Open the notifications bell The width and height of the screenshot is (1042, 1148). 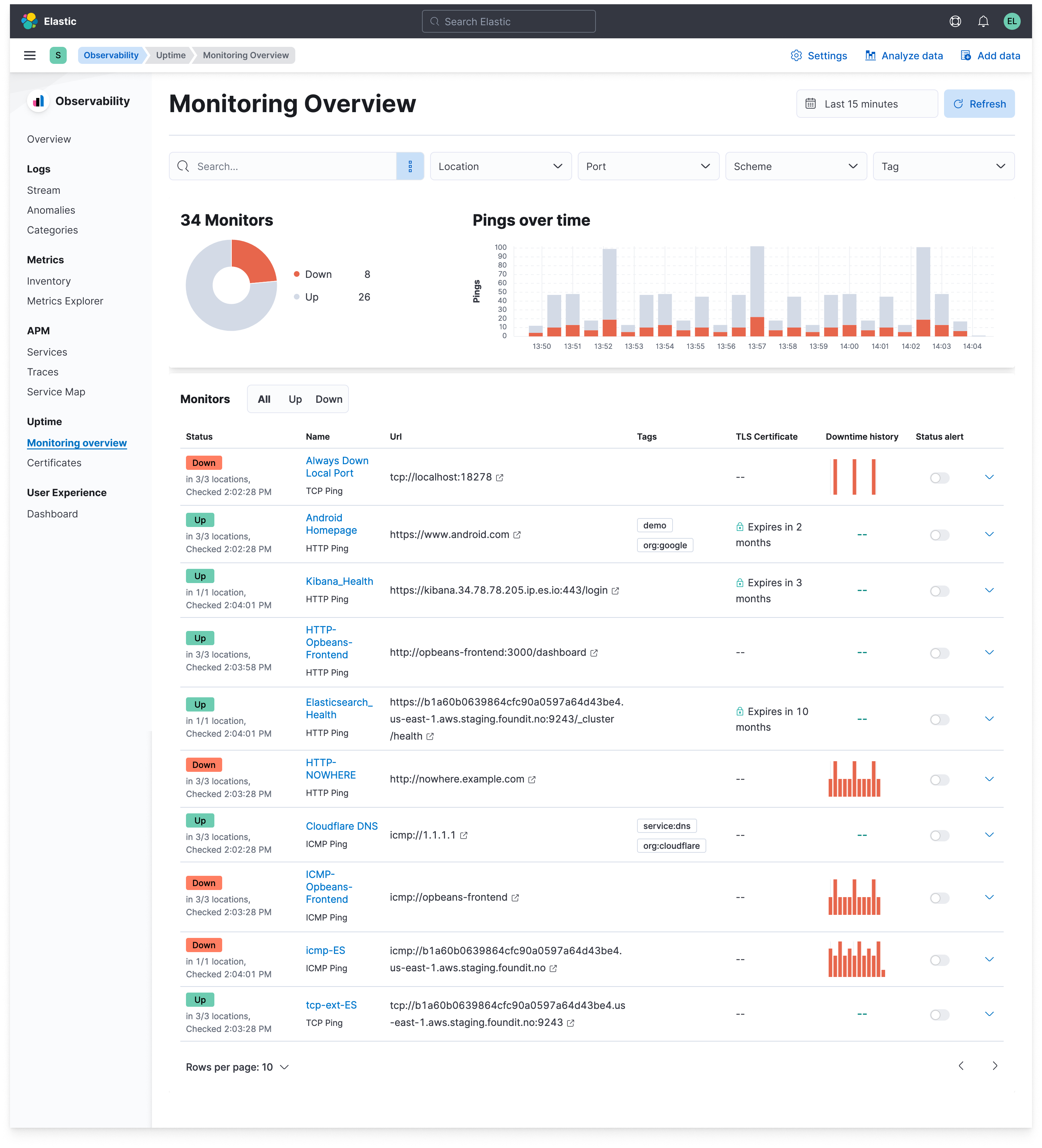[983, 22]
